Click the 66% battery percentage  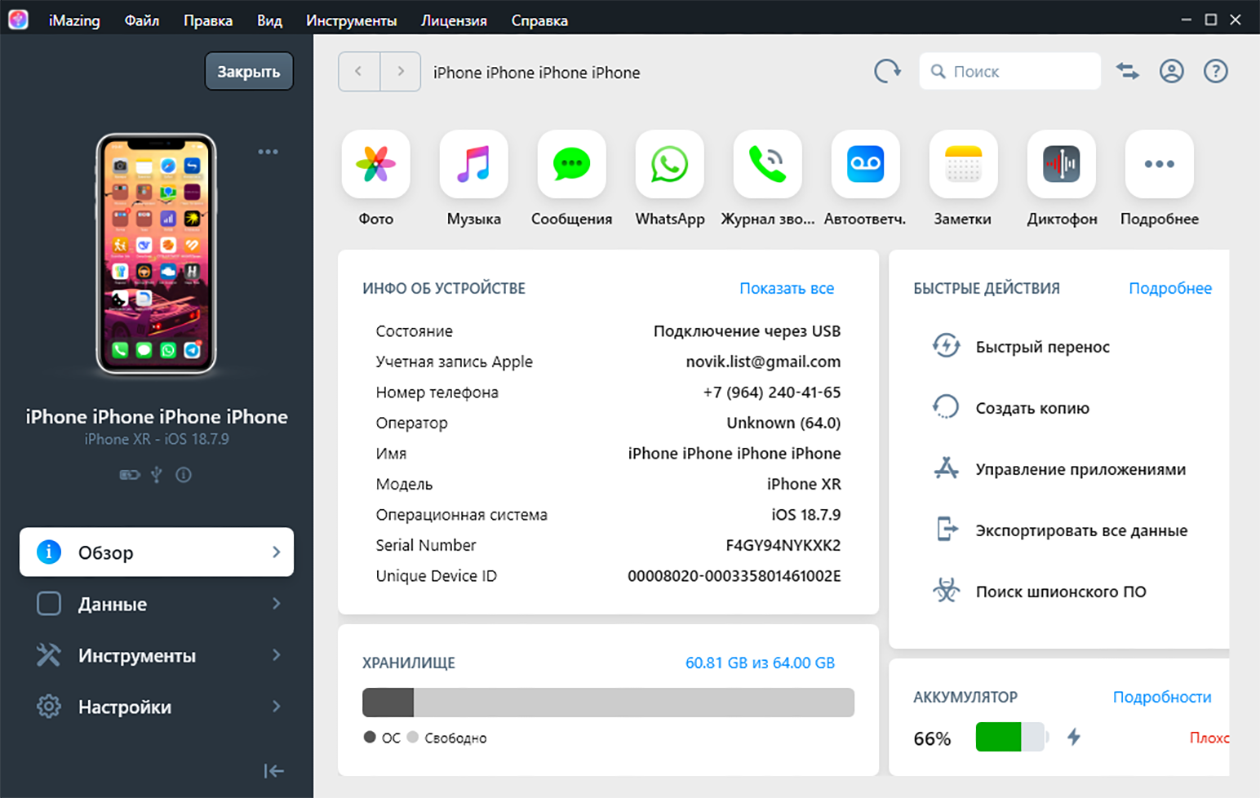[x=932, y=739]
